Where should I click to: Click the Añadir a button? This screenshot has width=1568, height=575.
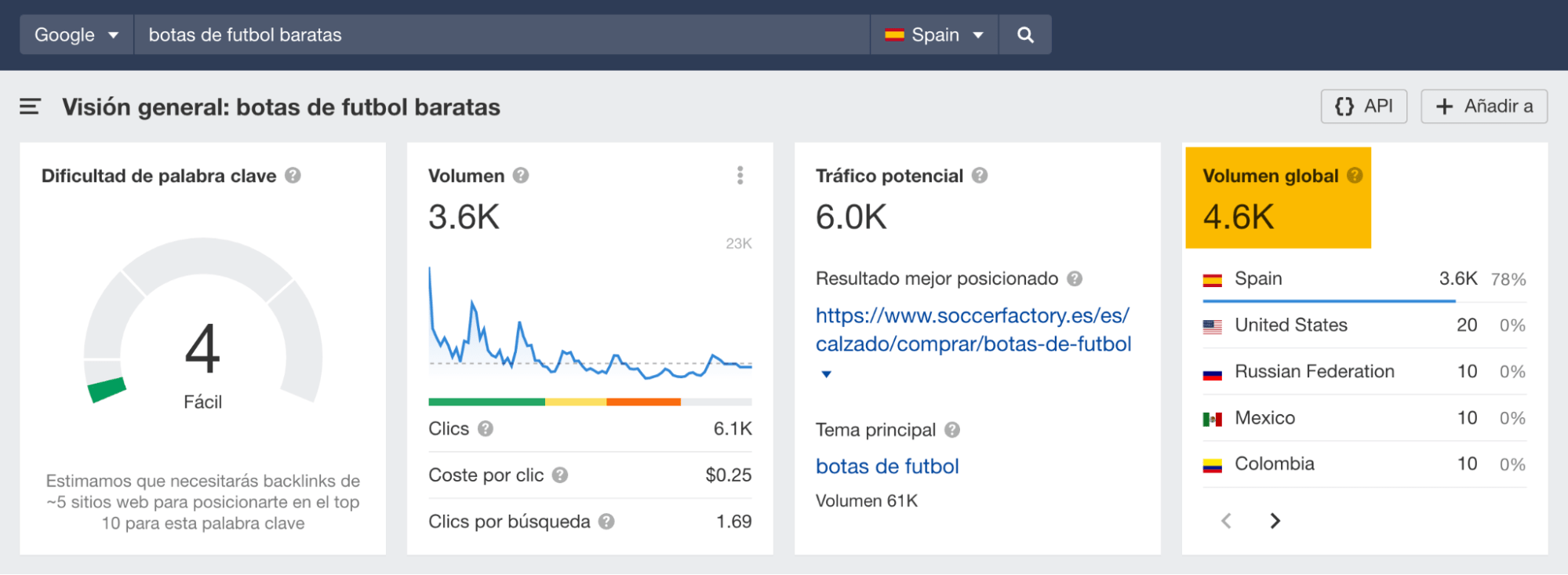[1483, 106]
